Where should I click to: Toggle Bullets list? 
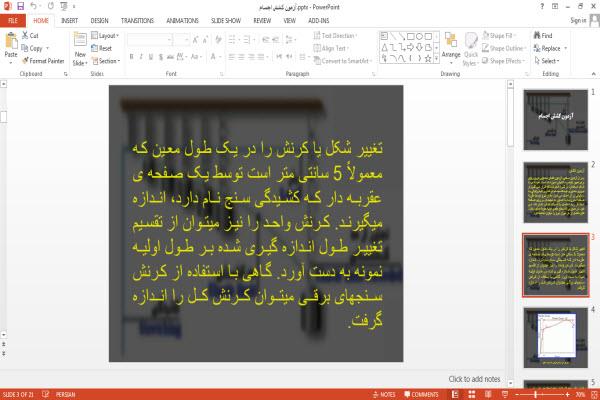(x=233, y=40)
